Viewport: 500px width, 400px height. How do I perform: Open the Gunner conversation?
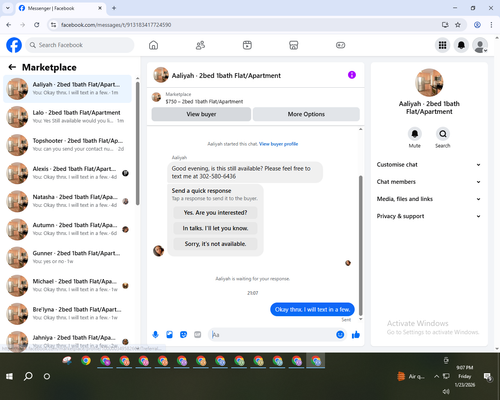click(x=68, y=257)
